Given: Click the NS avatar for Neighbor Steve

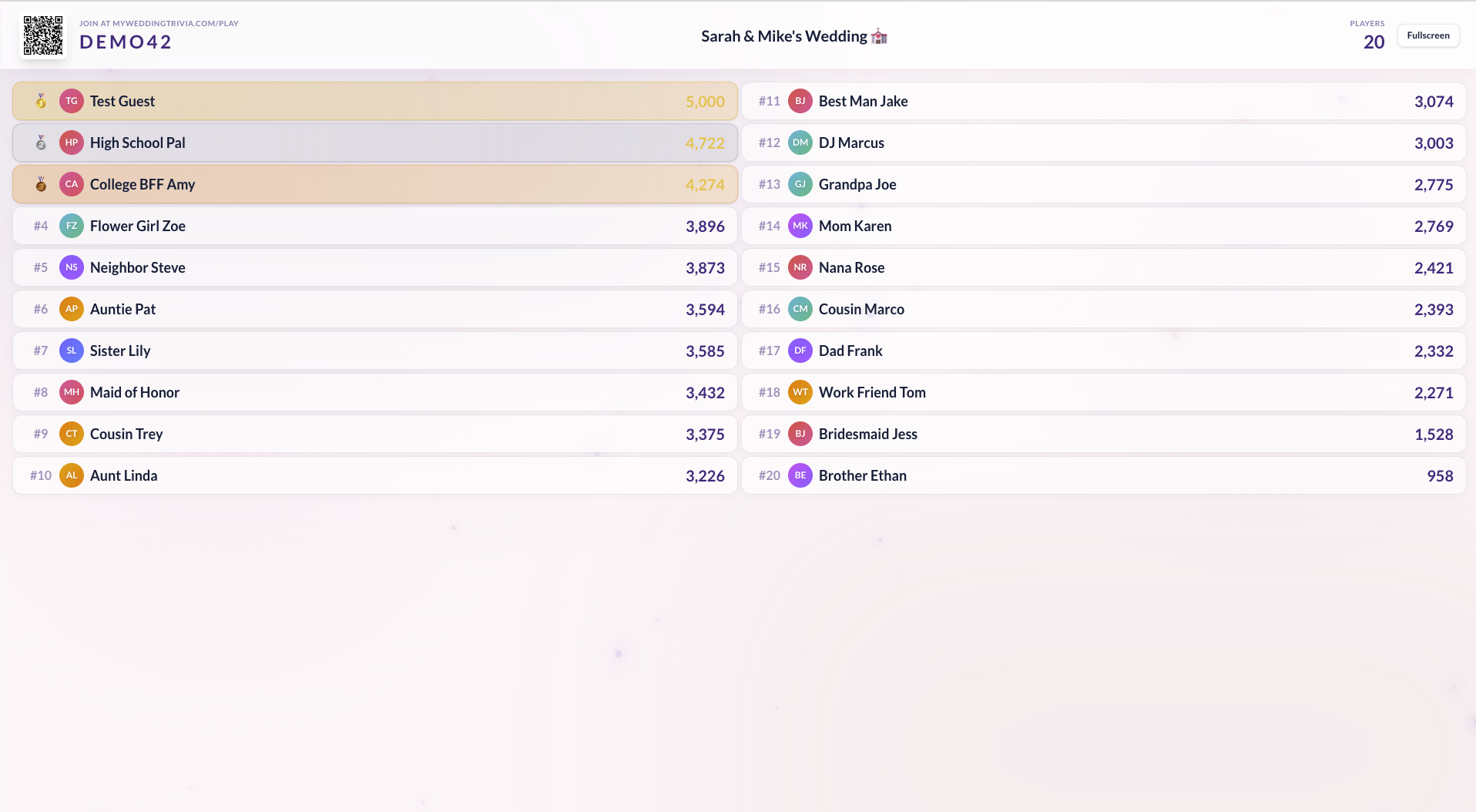Looking at the screenshot, I should [x=72, y=267].
